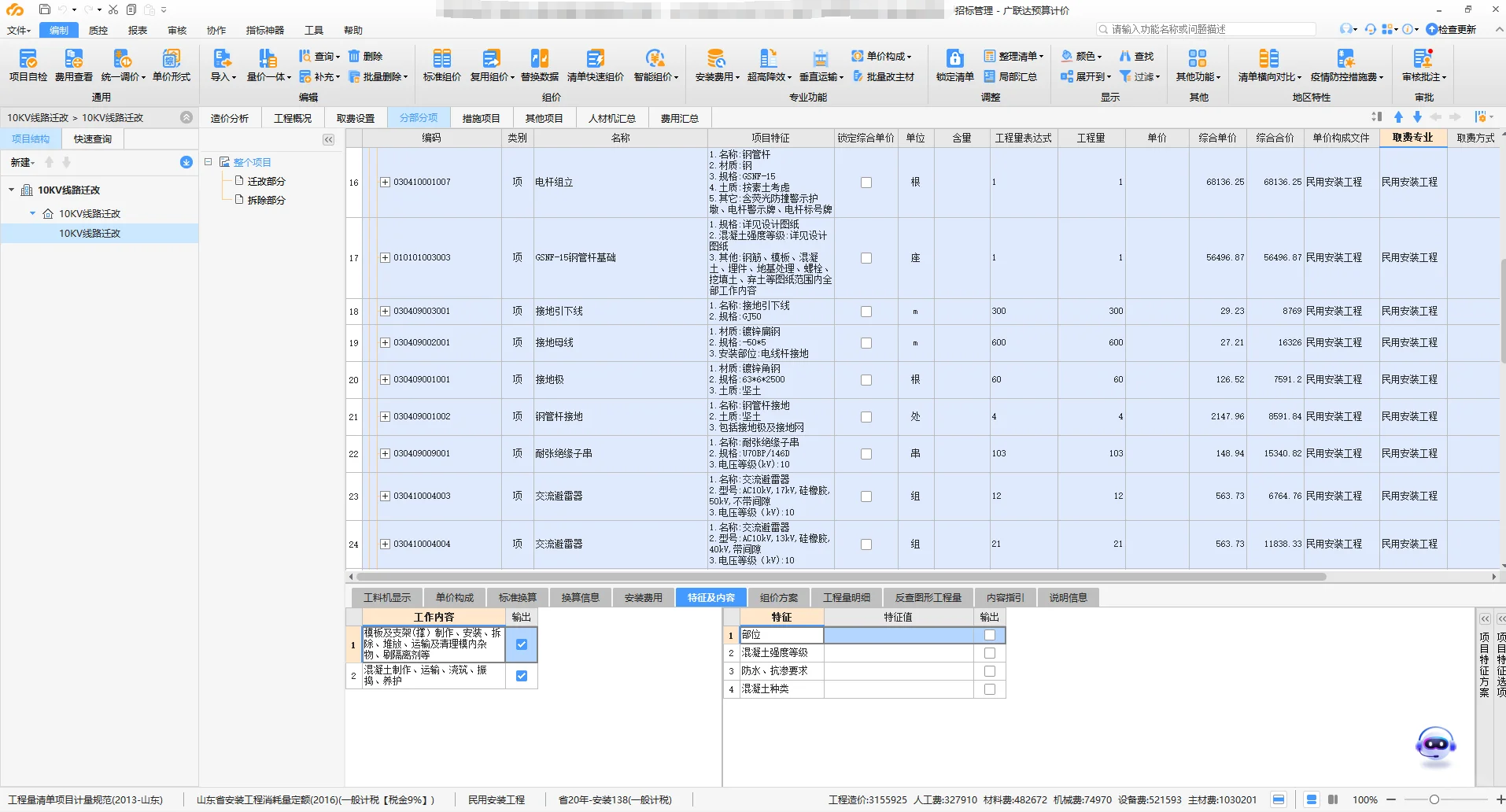
Task: Expand row 030410001007 电杆组立
Action: (385, 183)
